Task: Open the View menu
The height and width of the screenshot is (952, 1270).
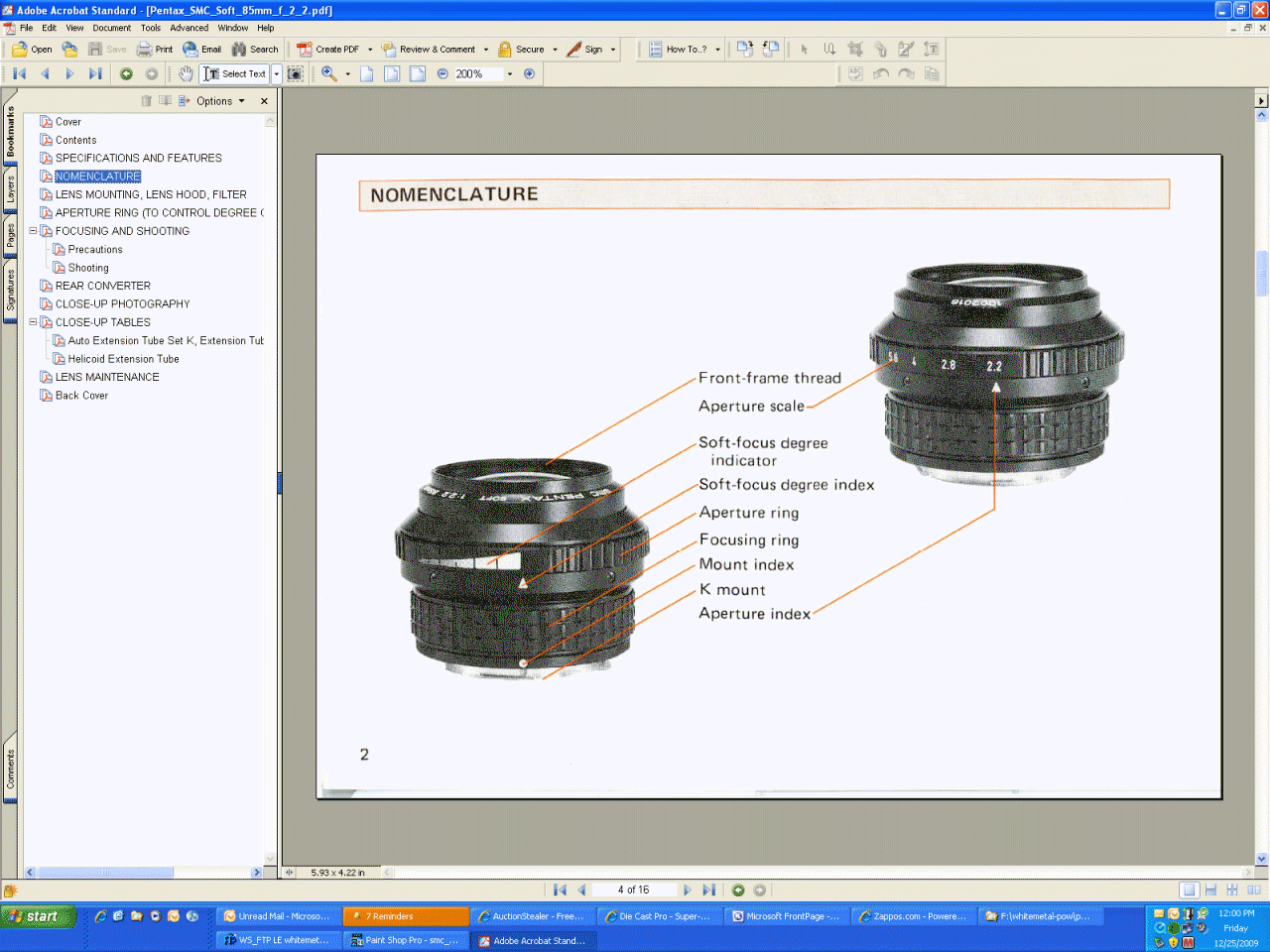Action: [74, 28]
